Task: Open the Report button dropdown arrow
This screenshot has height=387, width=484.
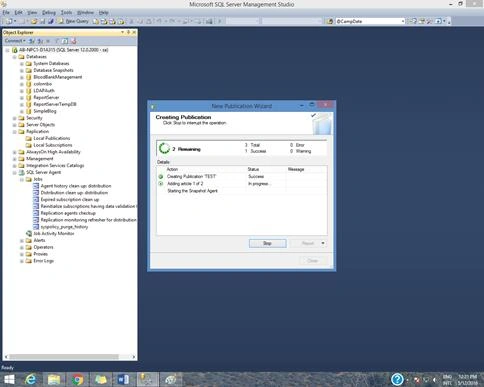Action: [323, 243]
